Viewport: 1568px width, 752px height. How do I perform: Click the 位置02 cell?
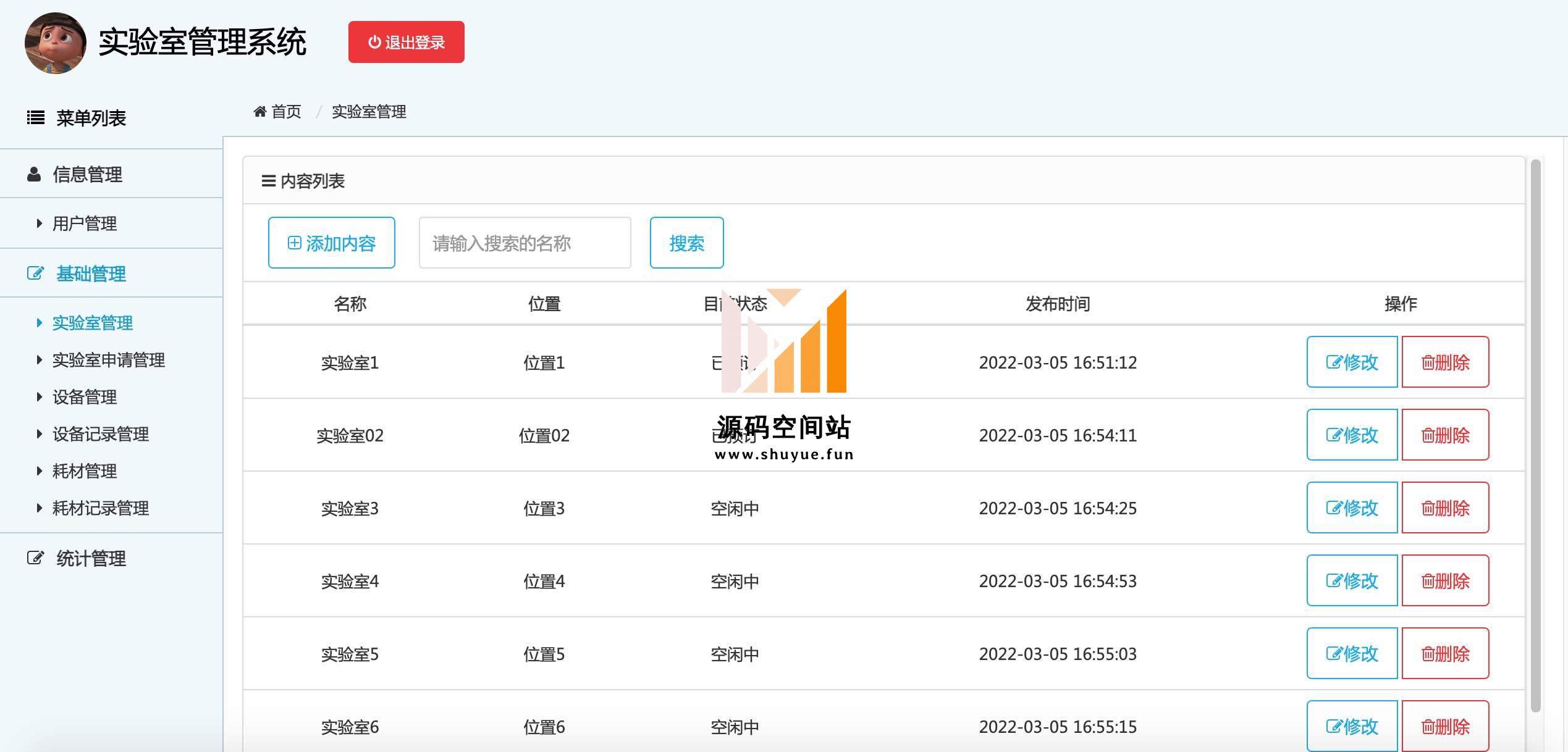544,435
